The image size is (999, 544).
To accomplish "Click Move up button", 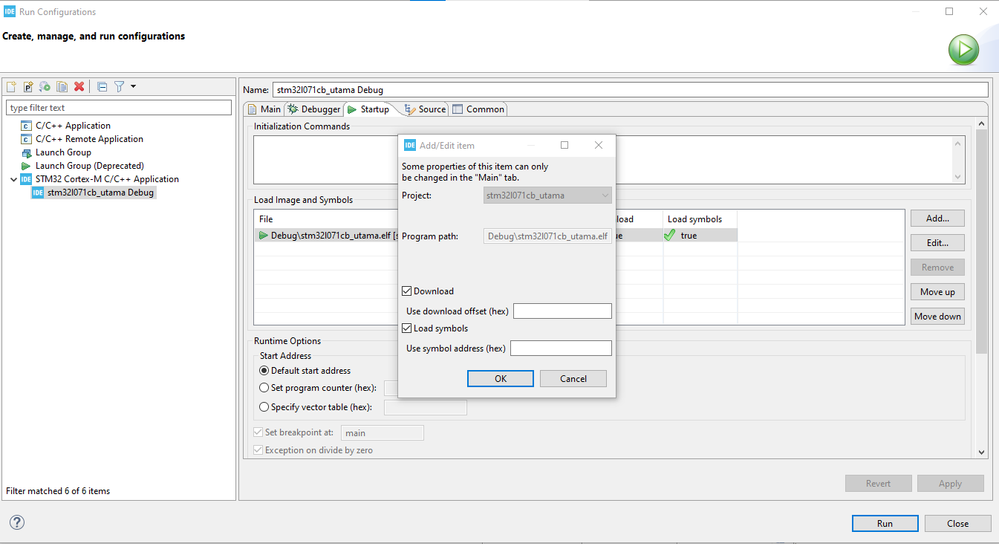I will pyautogui.click(x=937, y=292).
